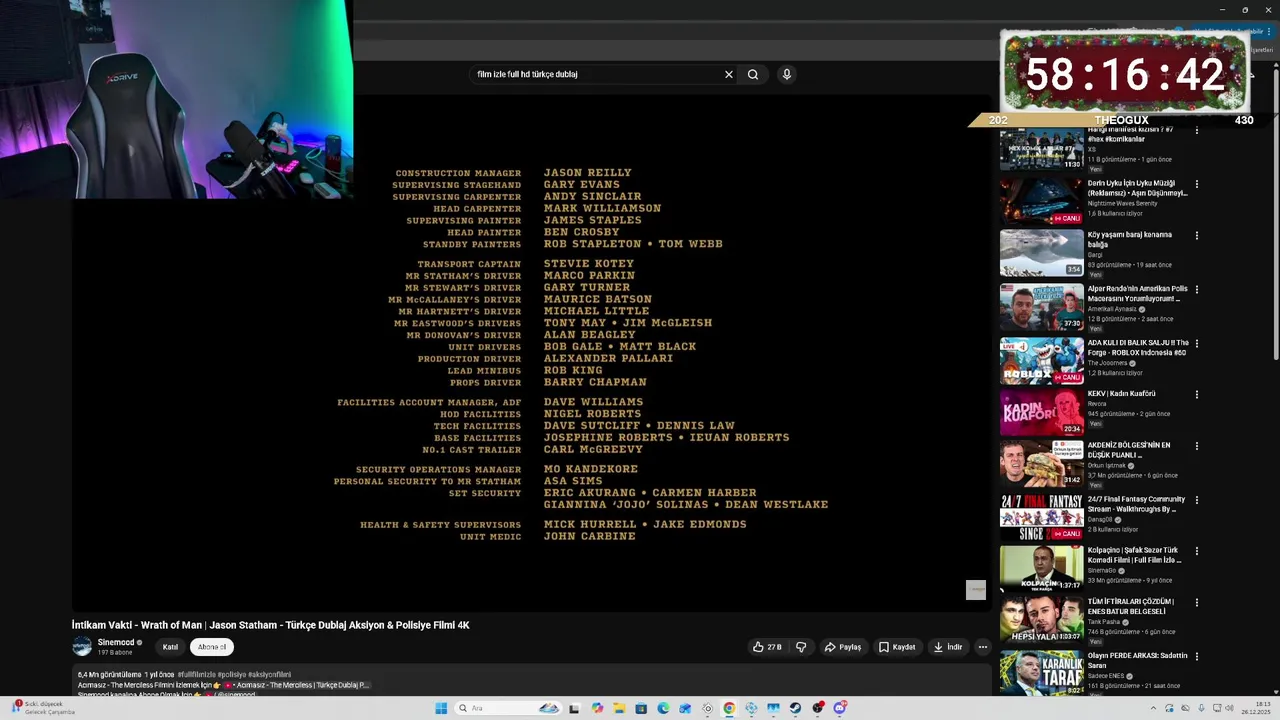Click the watermark button on video corner

click(976, 590)
